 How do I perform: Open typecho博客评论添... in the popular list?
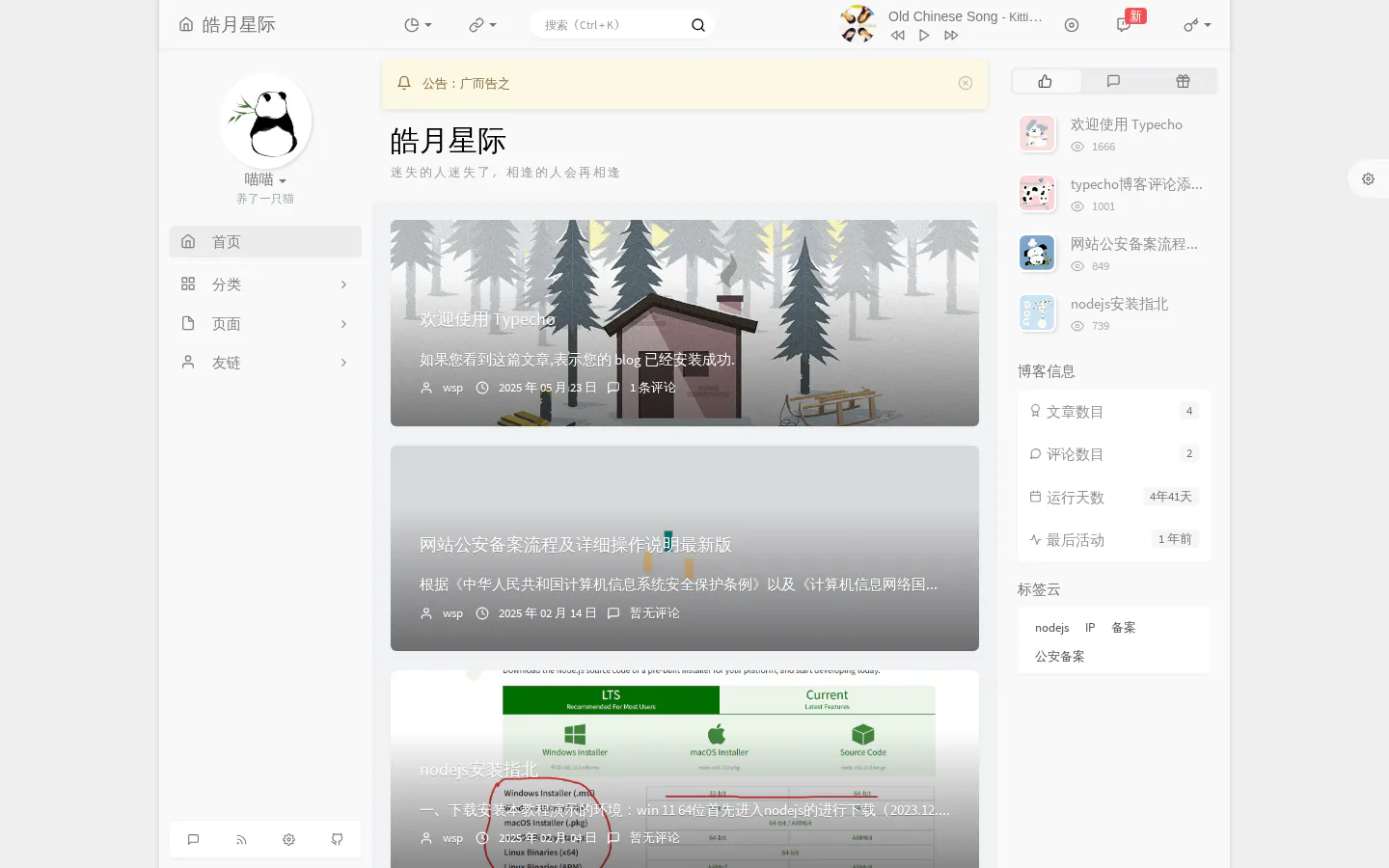1136,184
